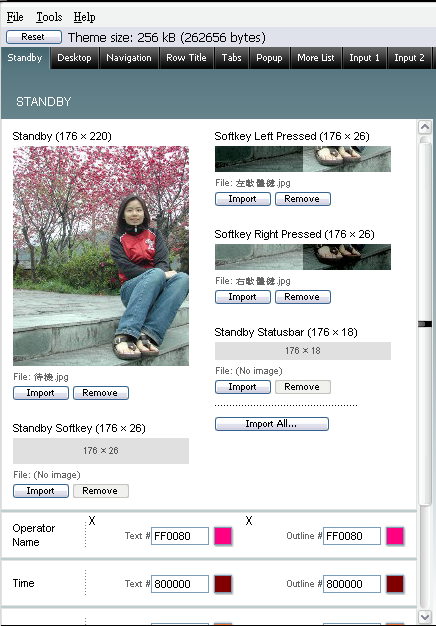Open the File menu
The height and width of the screenshot is (626, 436).
pos(15,17)
